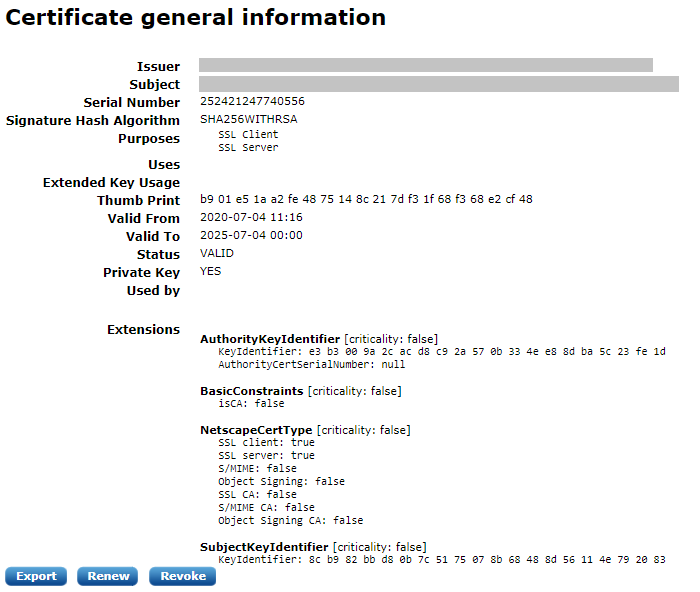This screenshot has height=592, width=700.
Task: Click the SubjectKeyIdentifier extension heading
Action: coord(264,547)
